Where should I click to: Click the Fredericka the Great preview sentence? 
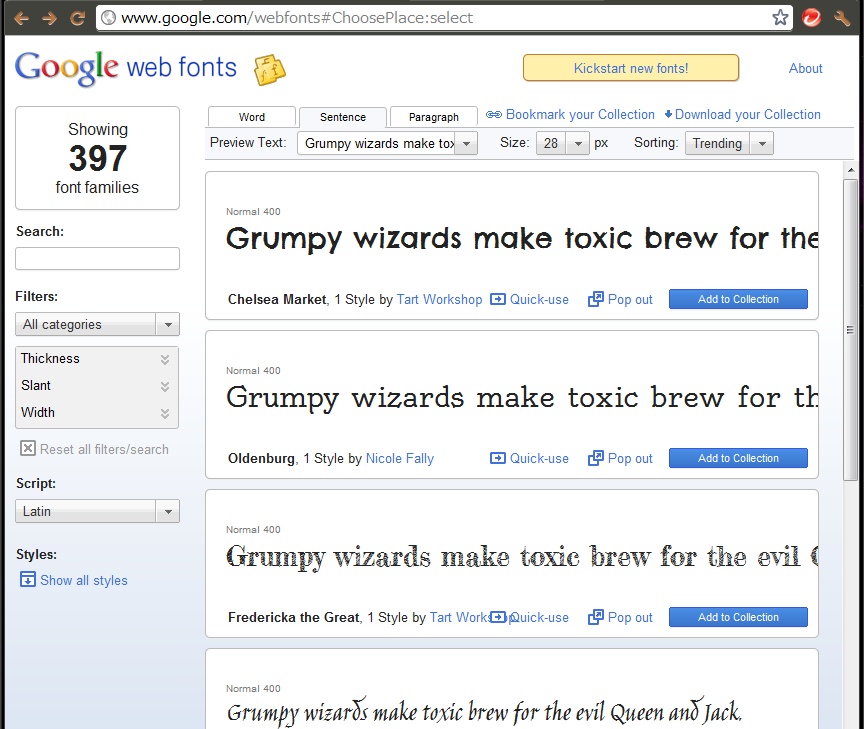(x=522, y=557)
